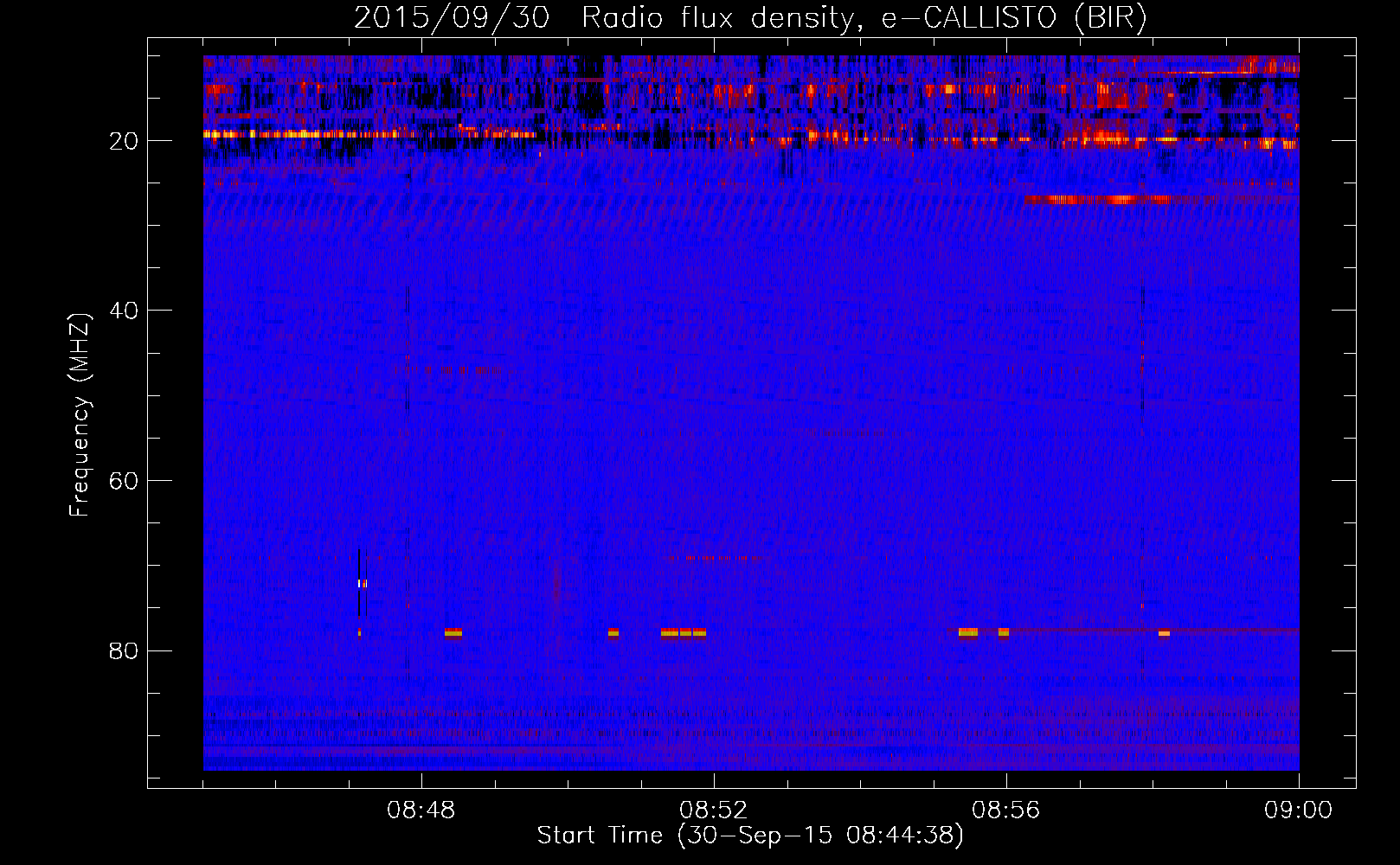This screenshot has height=865, width=1400.
Task: Click the '08:48' time tick label
Action: click(421, 811)
